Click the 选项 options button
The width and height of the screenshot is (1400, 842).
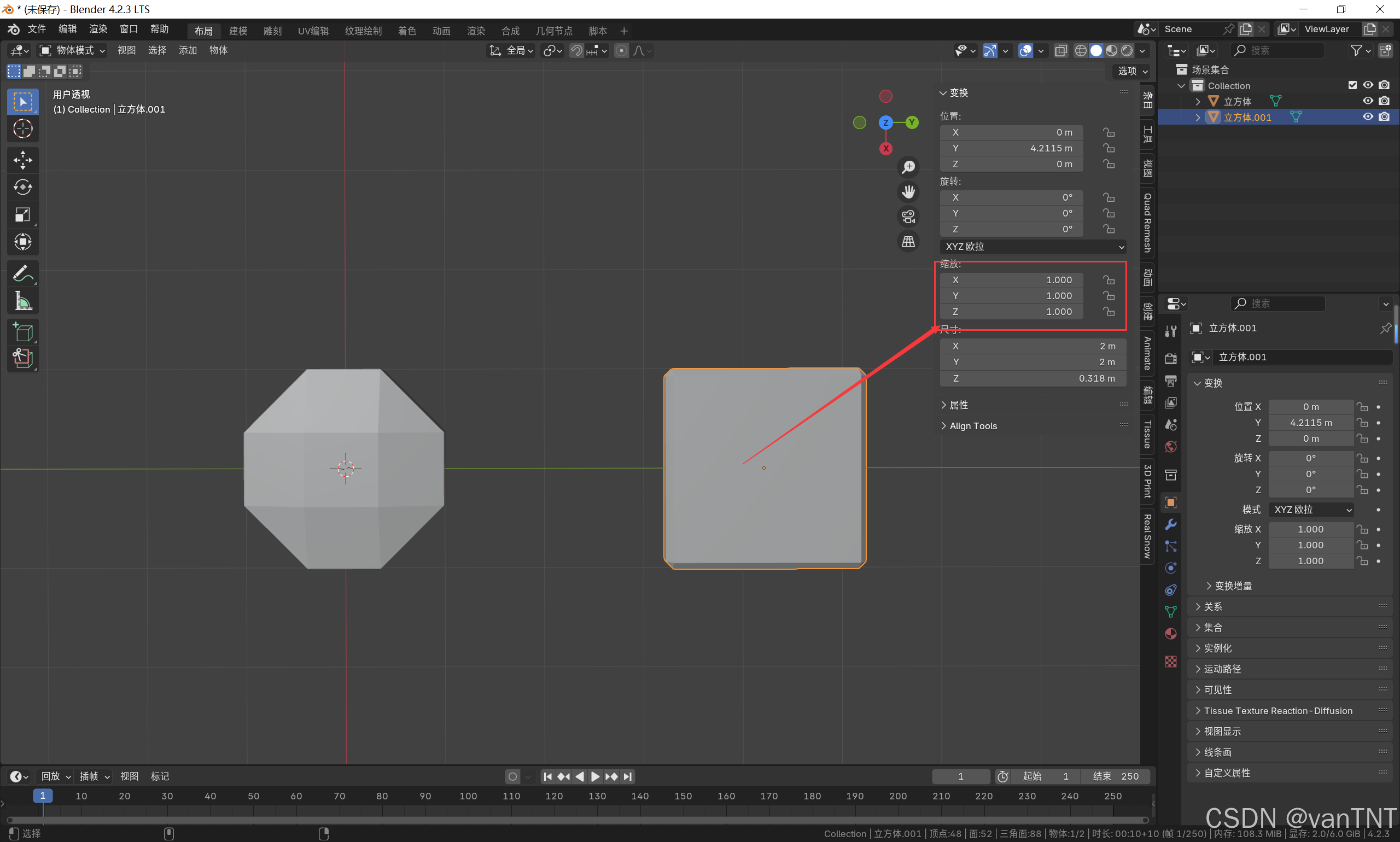pos(1132,71)
